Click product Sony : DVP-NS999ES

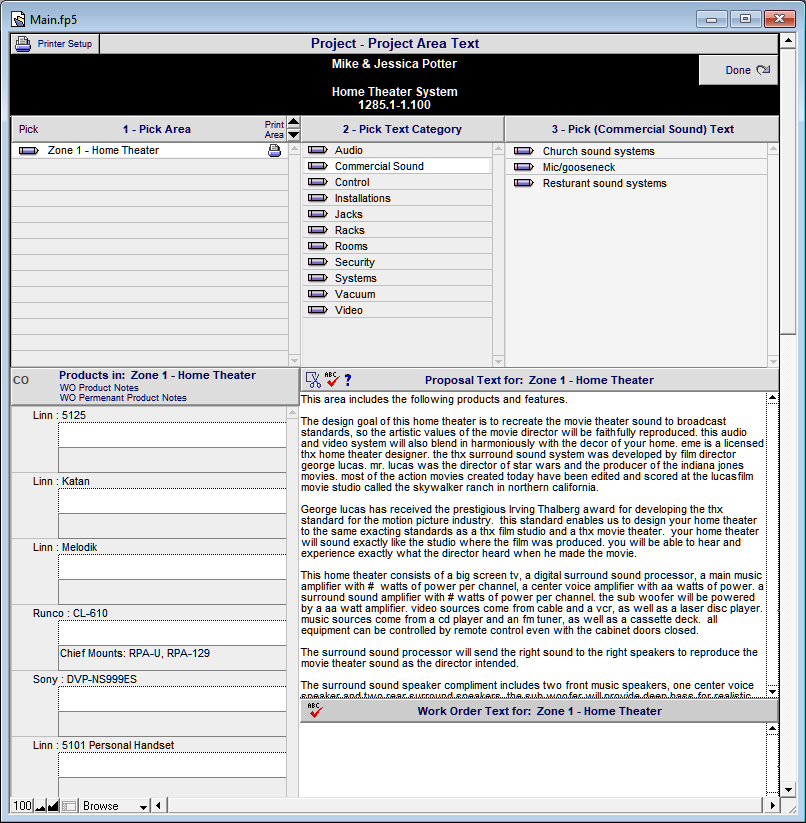click(85, 679)
